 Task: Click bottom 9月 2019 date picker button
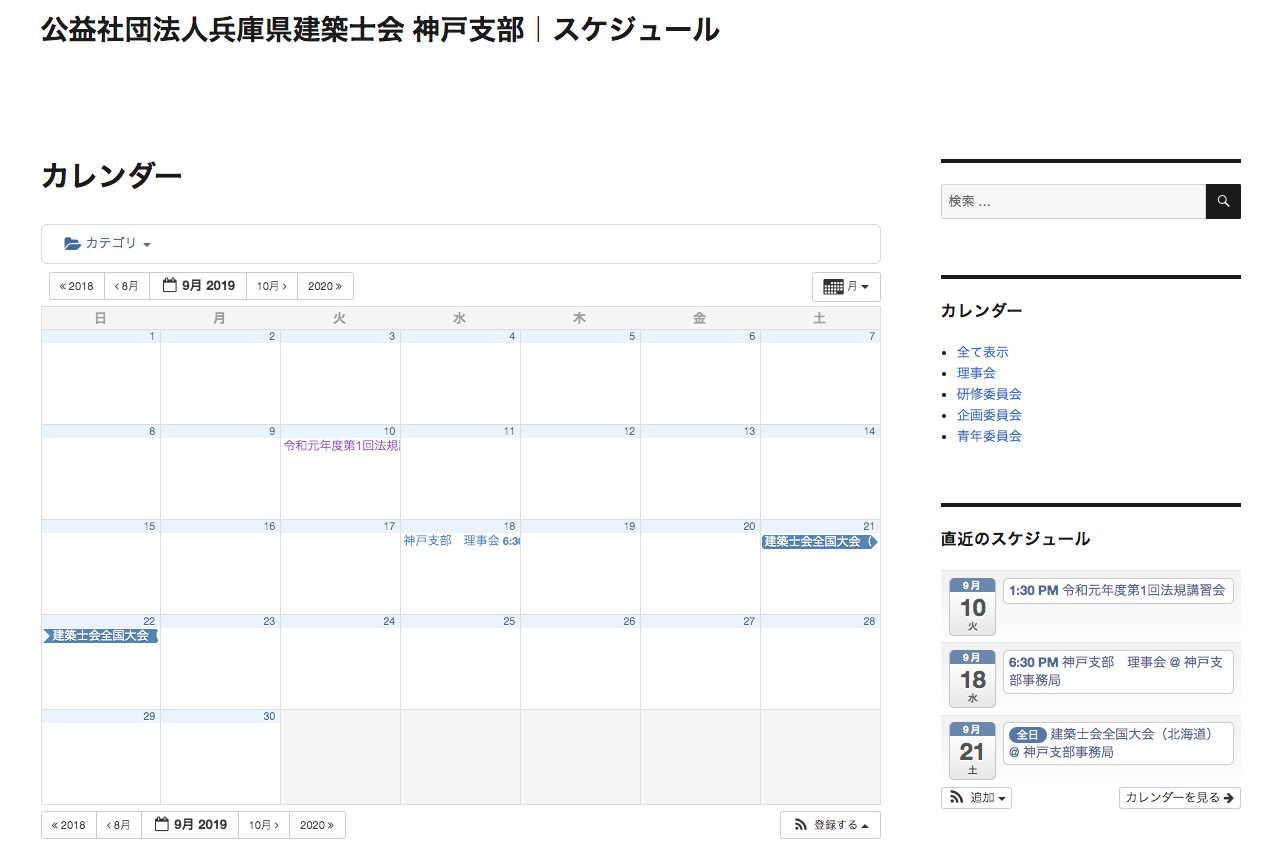[x=190, y=825]
